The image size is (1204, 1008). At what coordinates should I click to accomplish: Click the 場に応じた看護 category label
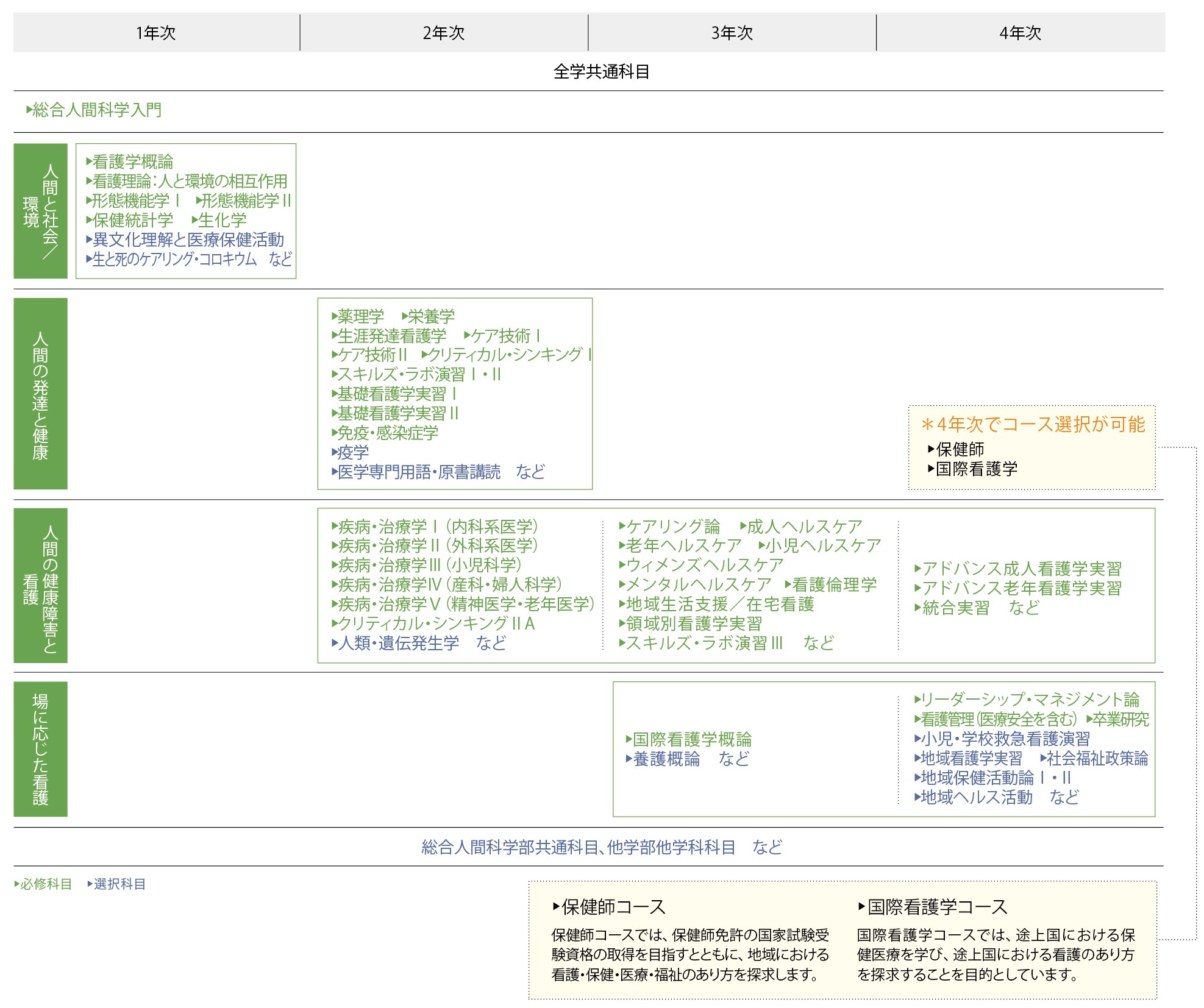pyautogui.click(x=40, y=749)
